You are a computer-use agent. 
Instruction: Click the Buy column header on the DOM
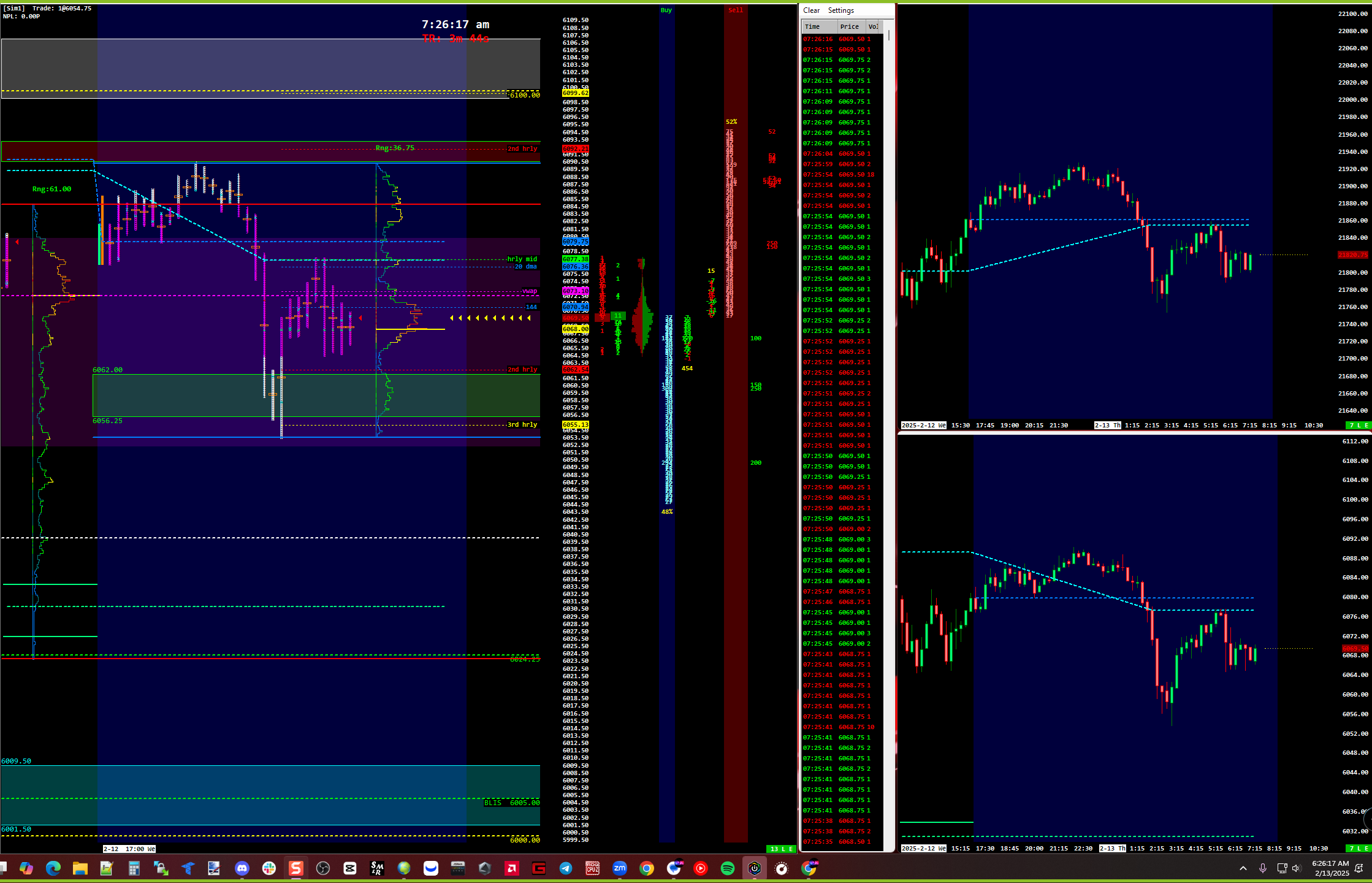point(666,10)
